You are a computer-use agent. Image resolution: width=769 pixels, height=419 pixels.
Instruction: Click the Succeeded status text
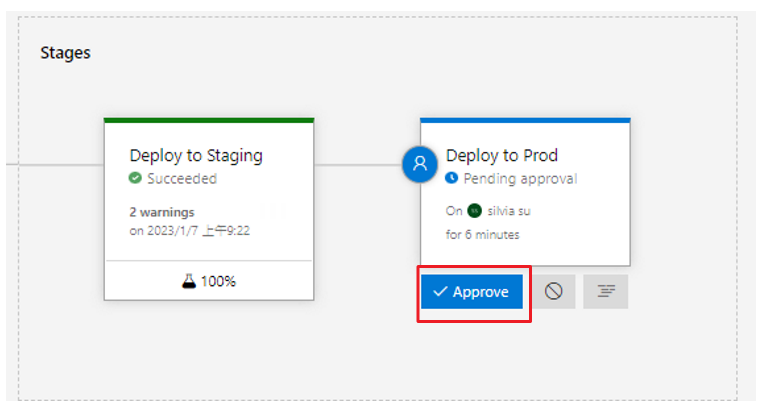181,179
